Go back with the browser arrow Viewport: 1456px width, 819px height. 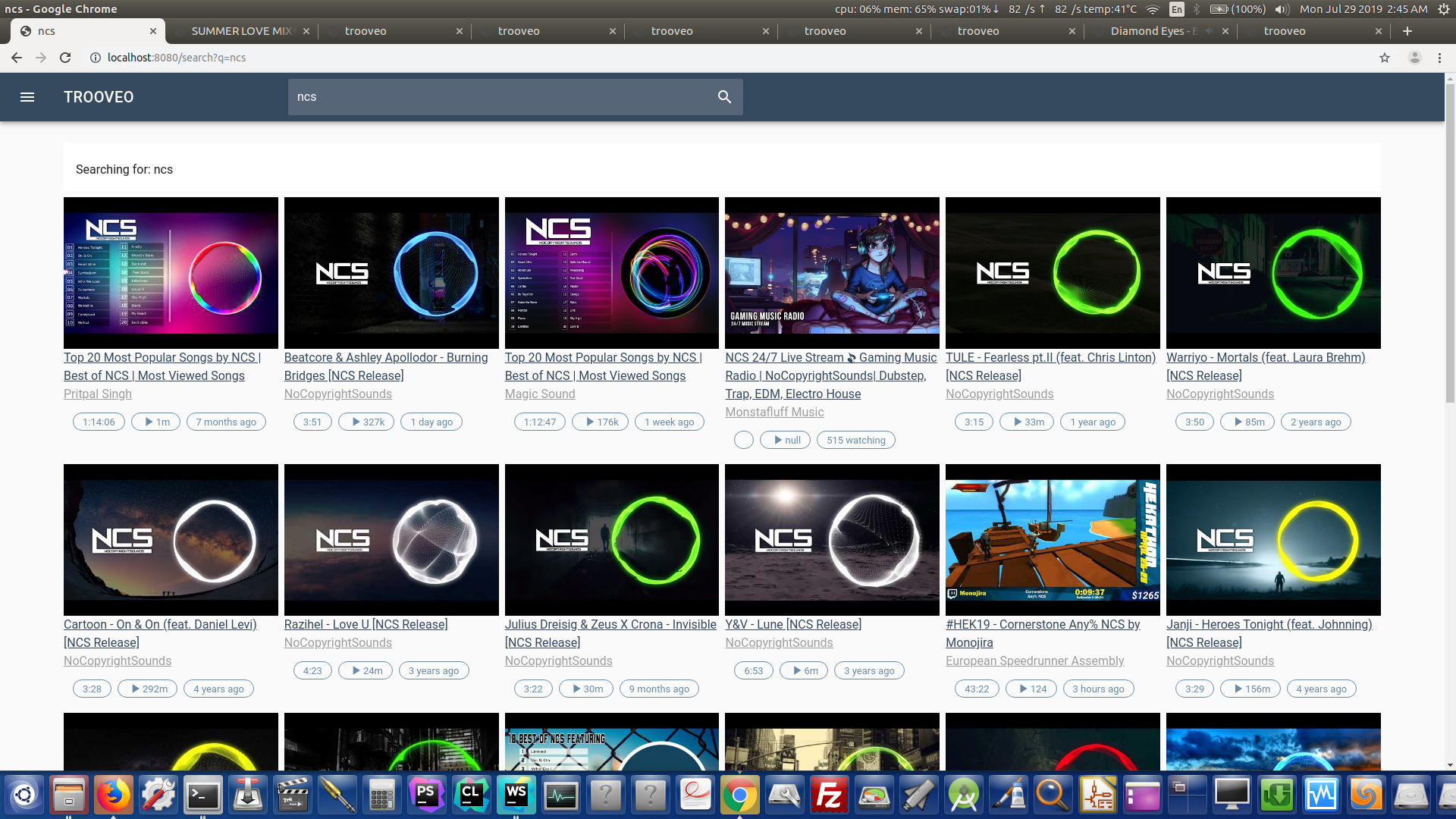pos(17,58)
